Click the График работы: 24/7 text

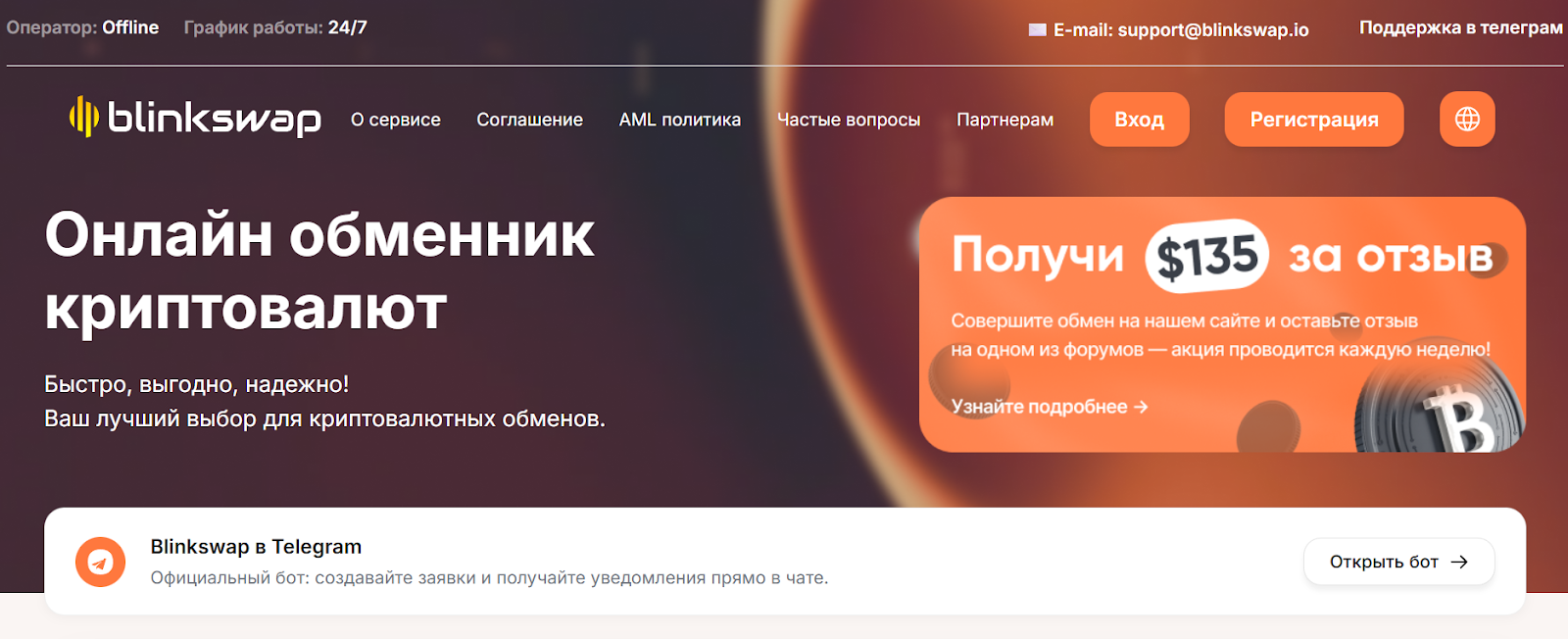pyautogui.click(x=275, y=27)
